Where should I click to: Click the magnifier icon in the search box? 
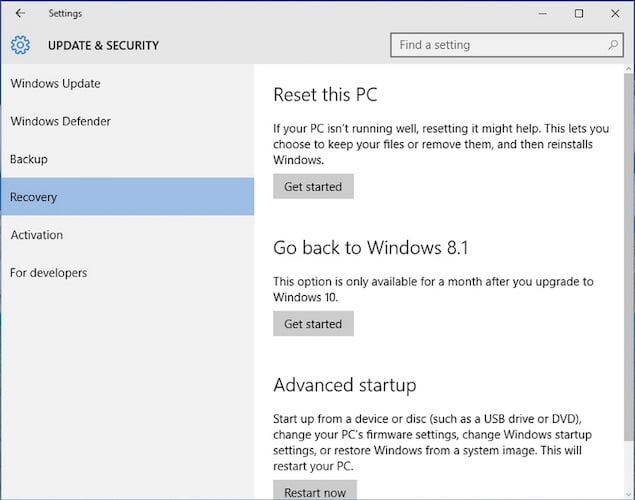pyautogui.click(x=613, y=45)
